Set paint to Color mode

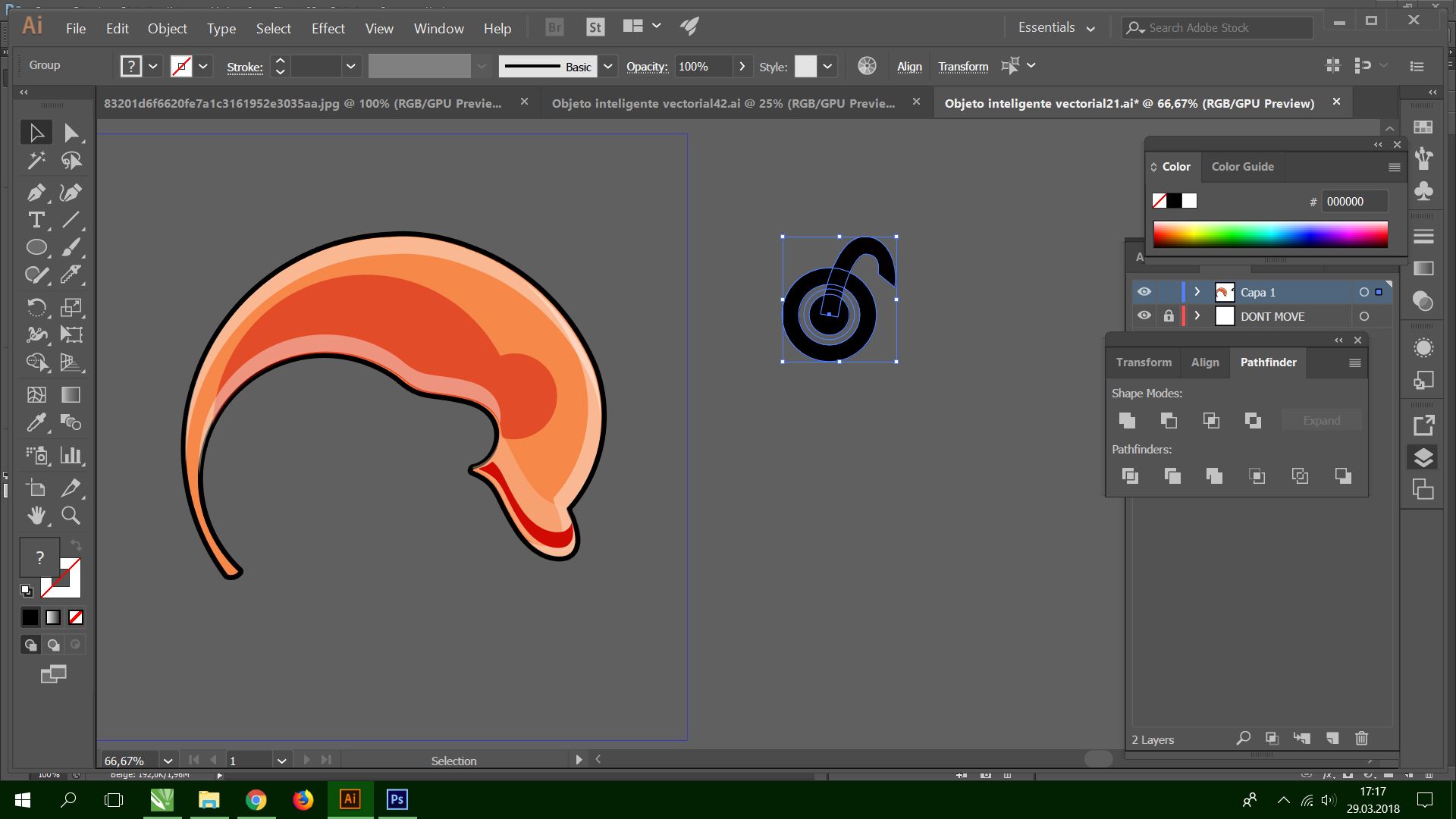pyautogui.click(x=30, y=617)
